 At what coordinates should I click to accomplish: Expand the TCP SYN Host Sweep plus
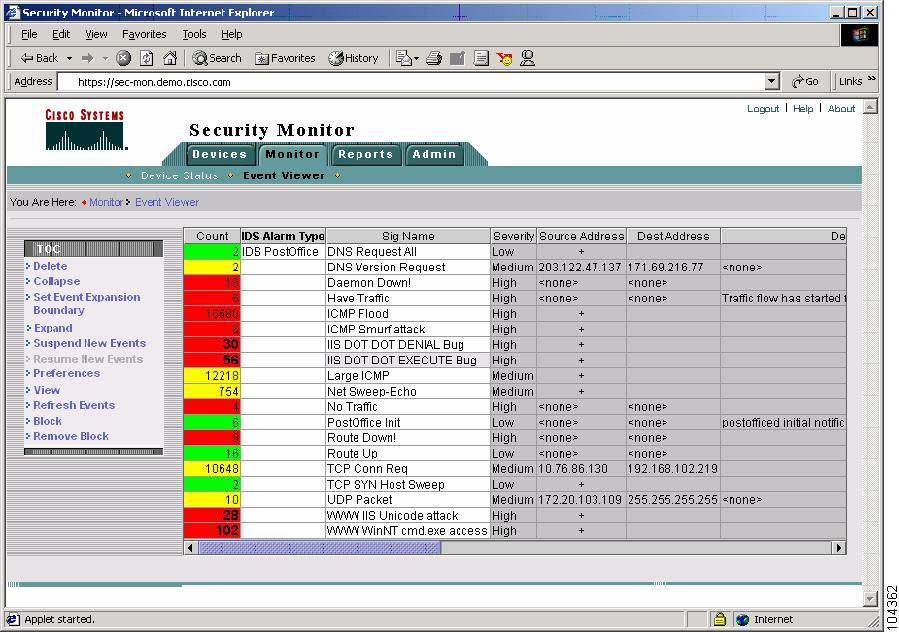[x=581, y=485]
